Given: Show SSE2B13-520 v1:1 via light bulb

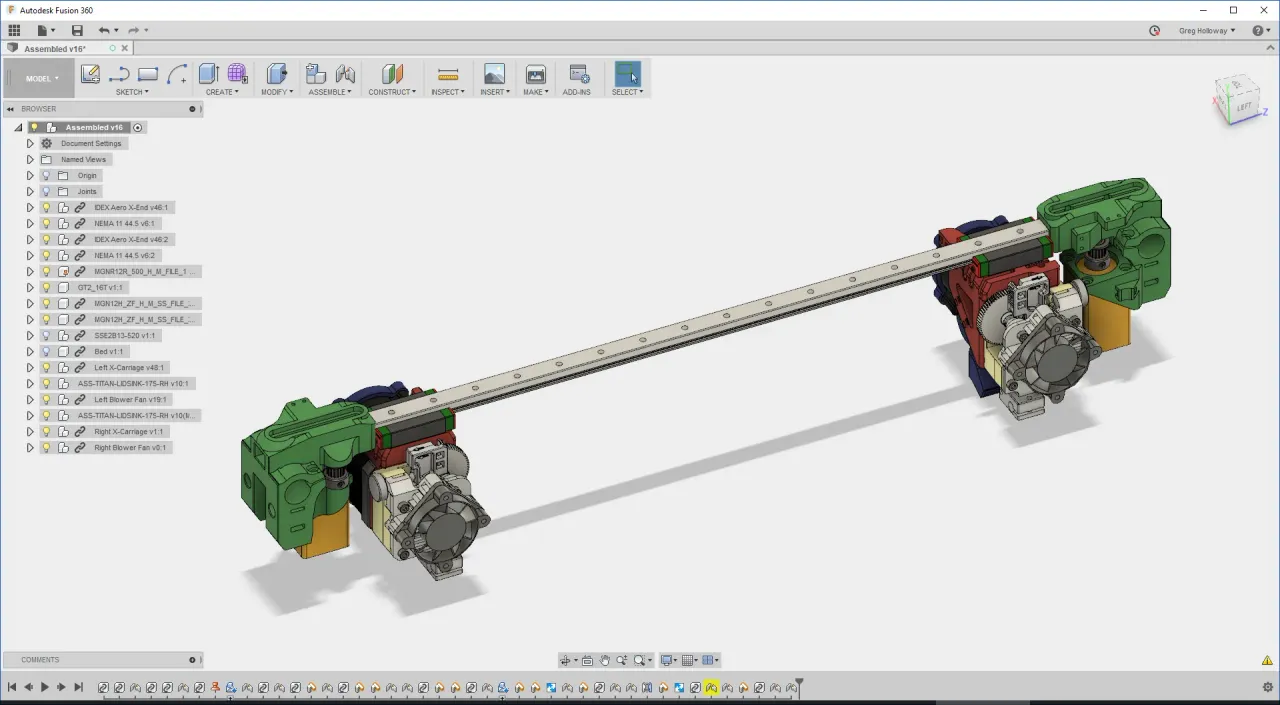Looking at the screenshot, I should (x=45, y=335).
